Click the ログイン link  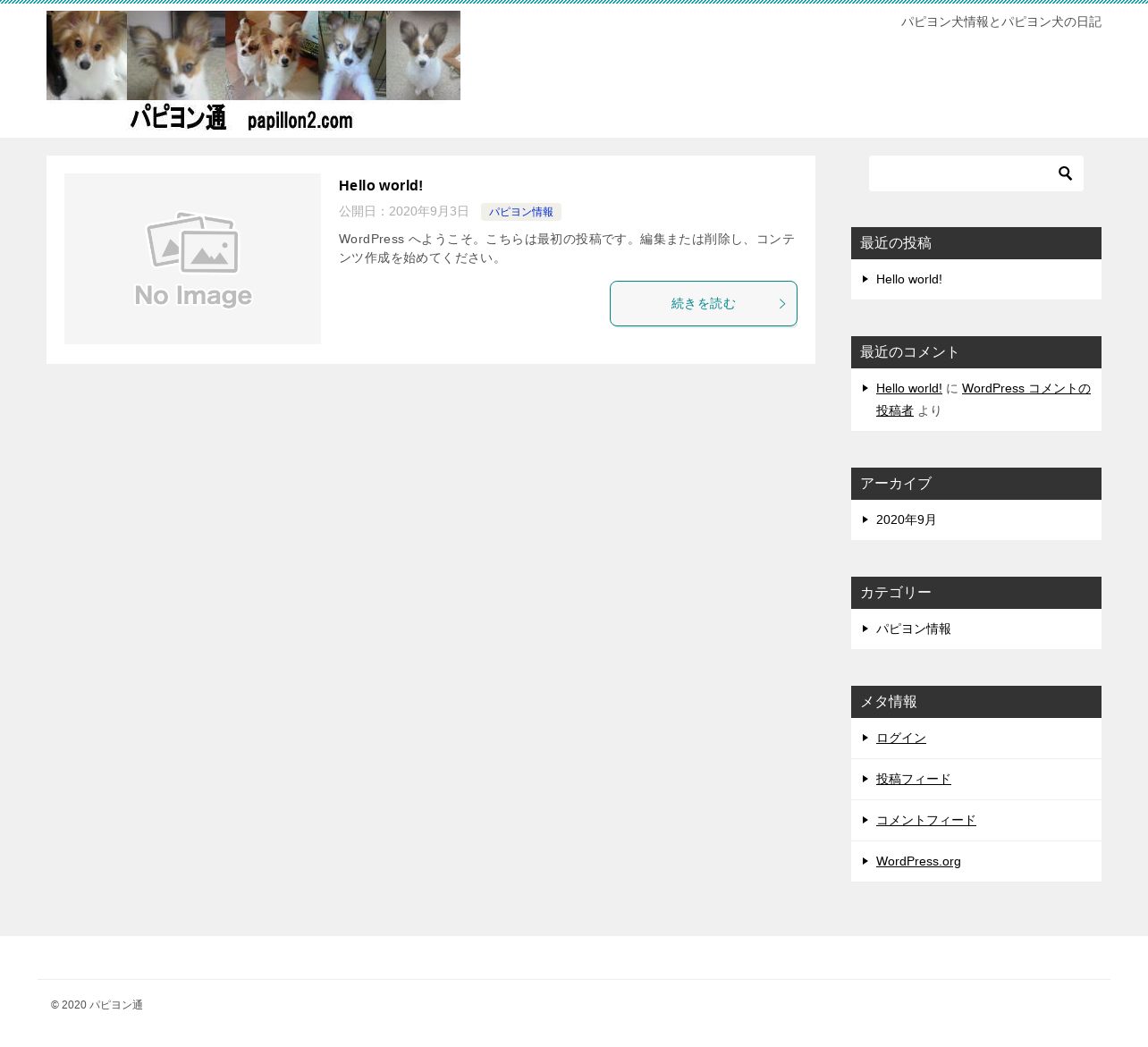click(901, 738)
